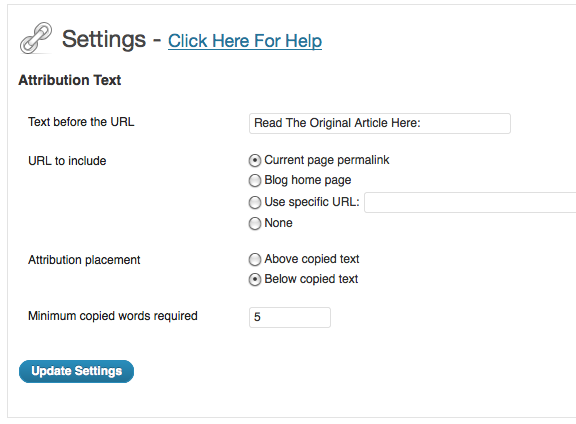
Task: Click the Attribution Text section heading
Action: pos(70,80)
